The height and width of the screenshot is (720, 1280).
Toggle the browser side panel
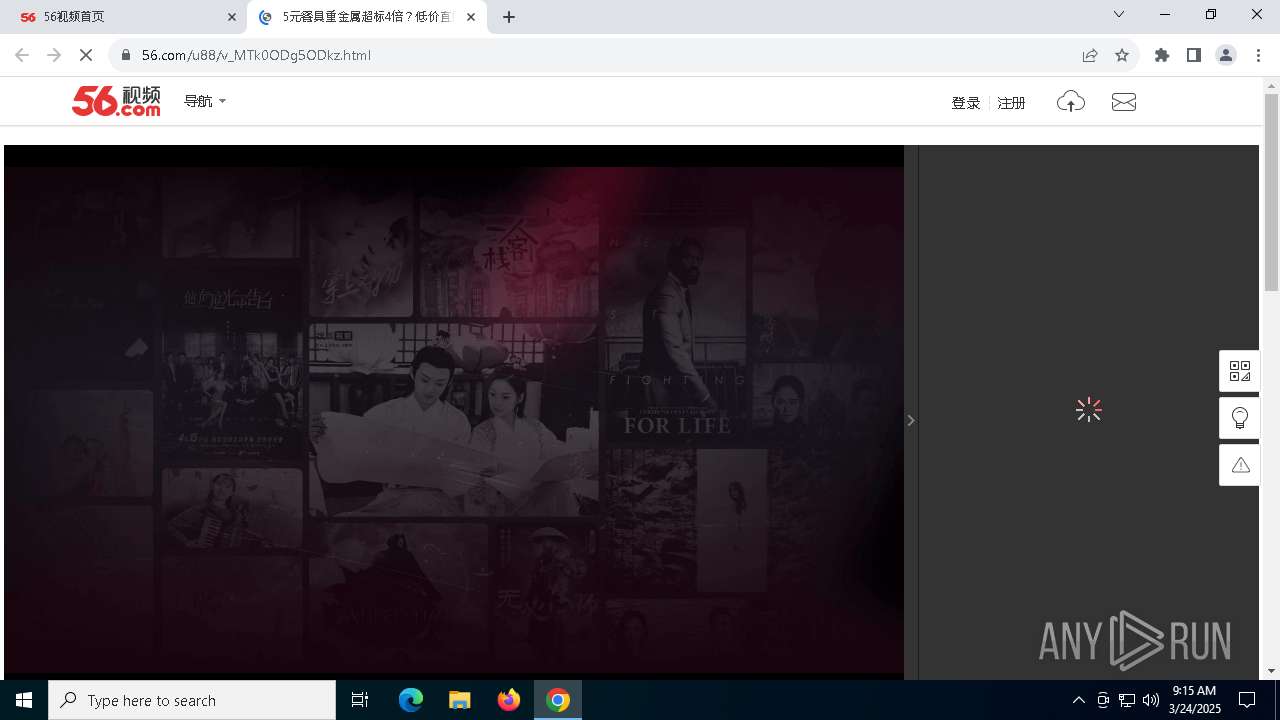pos(1194,55)
